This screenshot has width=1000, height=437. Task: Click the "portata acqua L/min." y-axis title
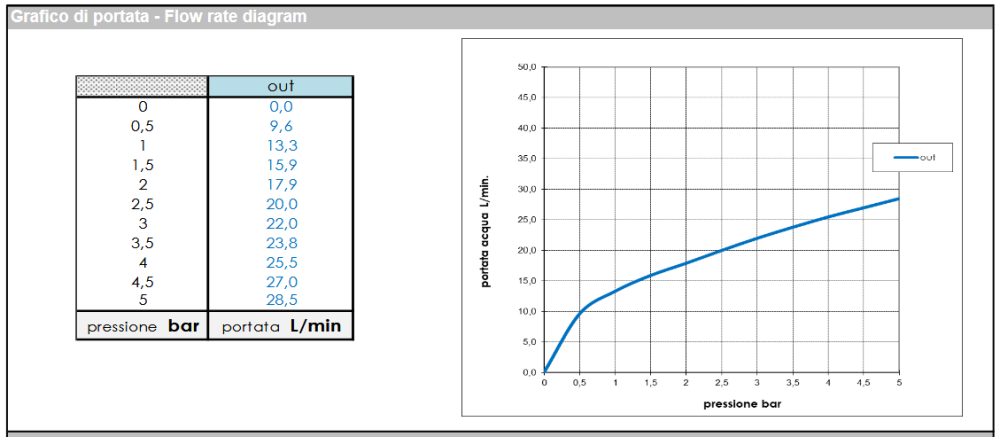[x=485, y=228]
